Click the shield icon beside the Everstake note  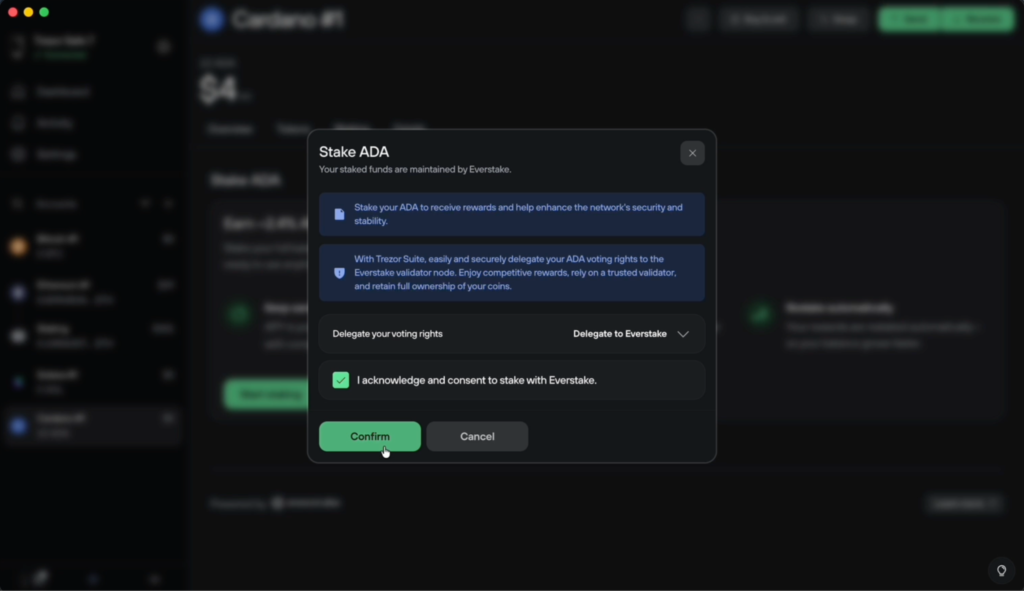[x=339, y=272]
